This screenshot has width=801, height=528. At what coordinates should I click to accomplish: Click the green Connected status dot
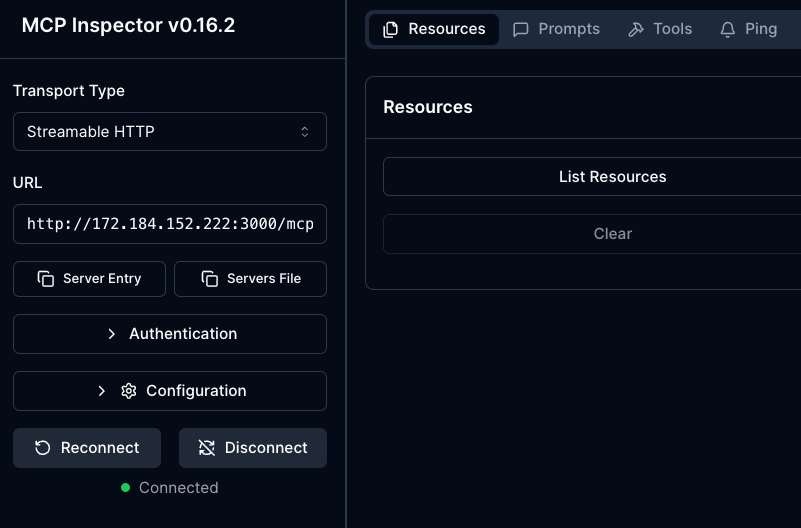click(x=125, y=488)
